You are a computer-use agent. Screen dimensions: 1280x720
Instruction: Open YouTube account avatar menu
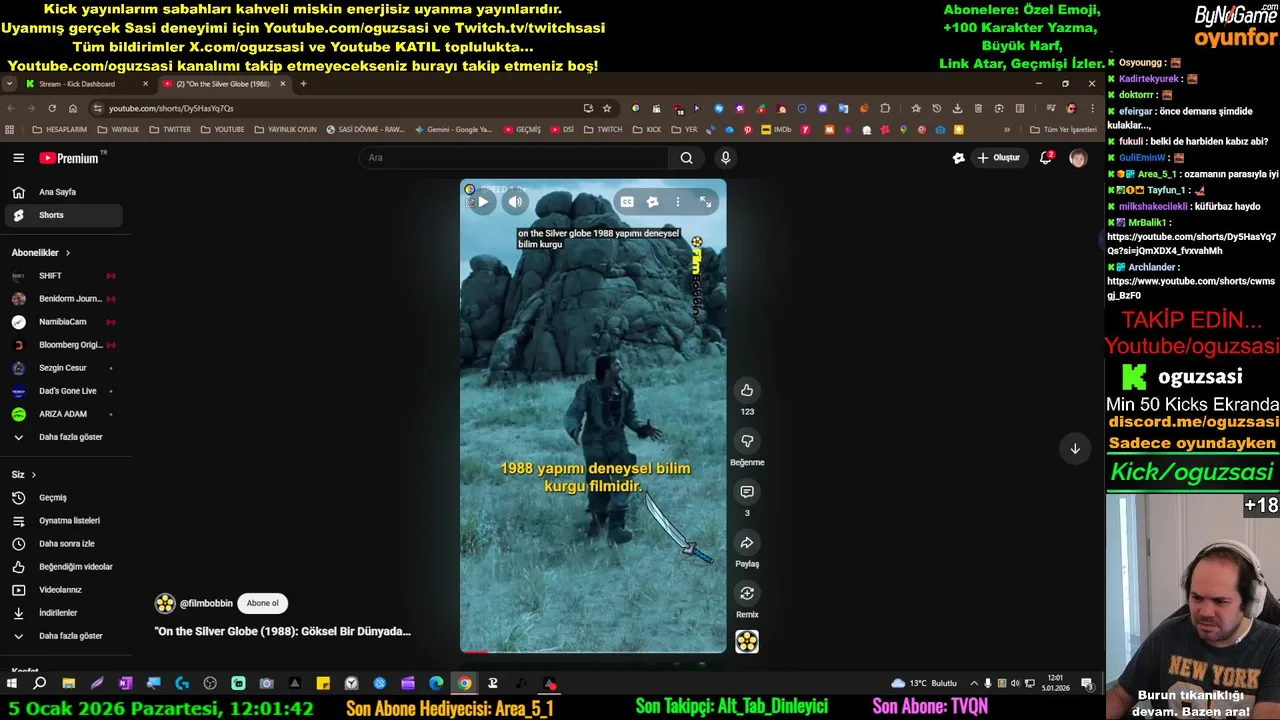pyautogui.click(x=1078, y=158)
